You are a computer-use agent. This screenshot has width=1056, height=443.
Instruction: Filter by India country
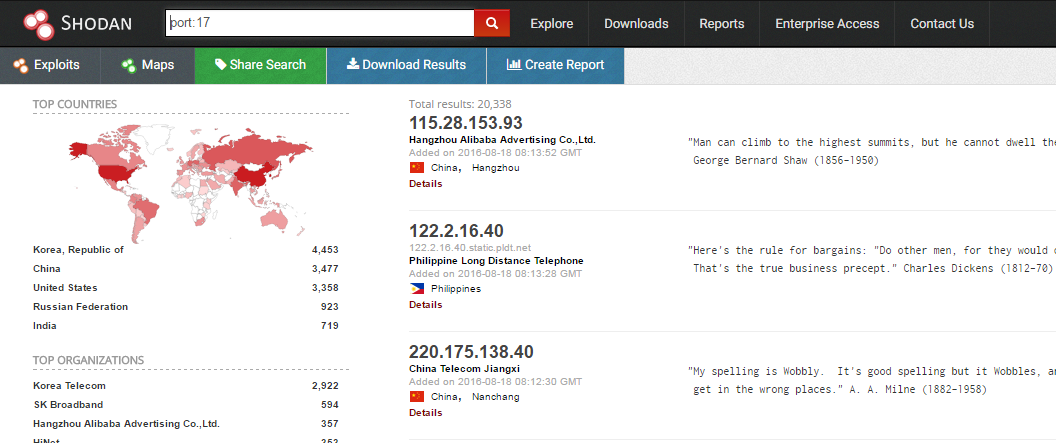point(44,325)
